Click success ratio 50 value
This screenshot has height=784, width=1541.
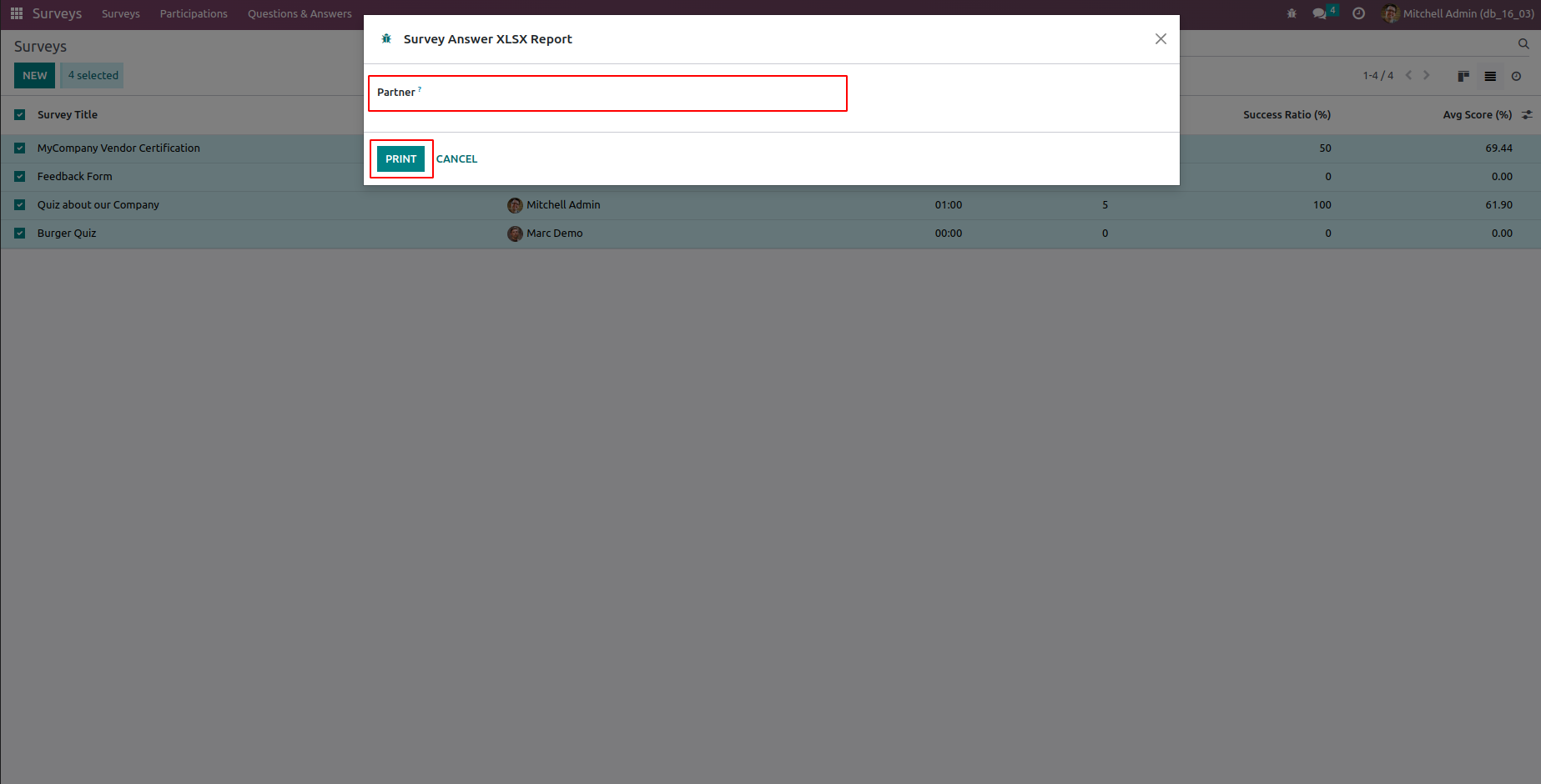pos(1325,148)
